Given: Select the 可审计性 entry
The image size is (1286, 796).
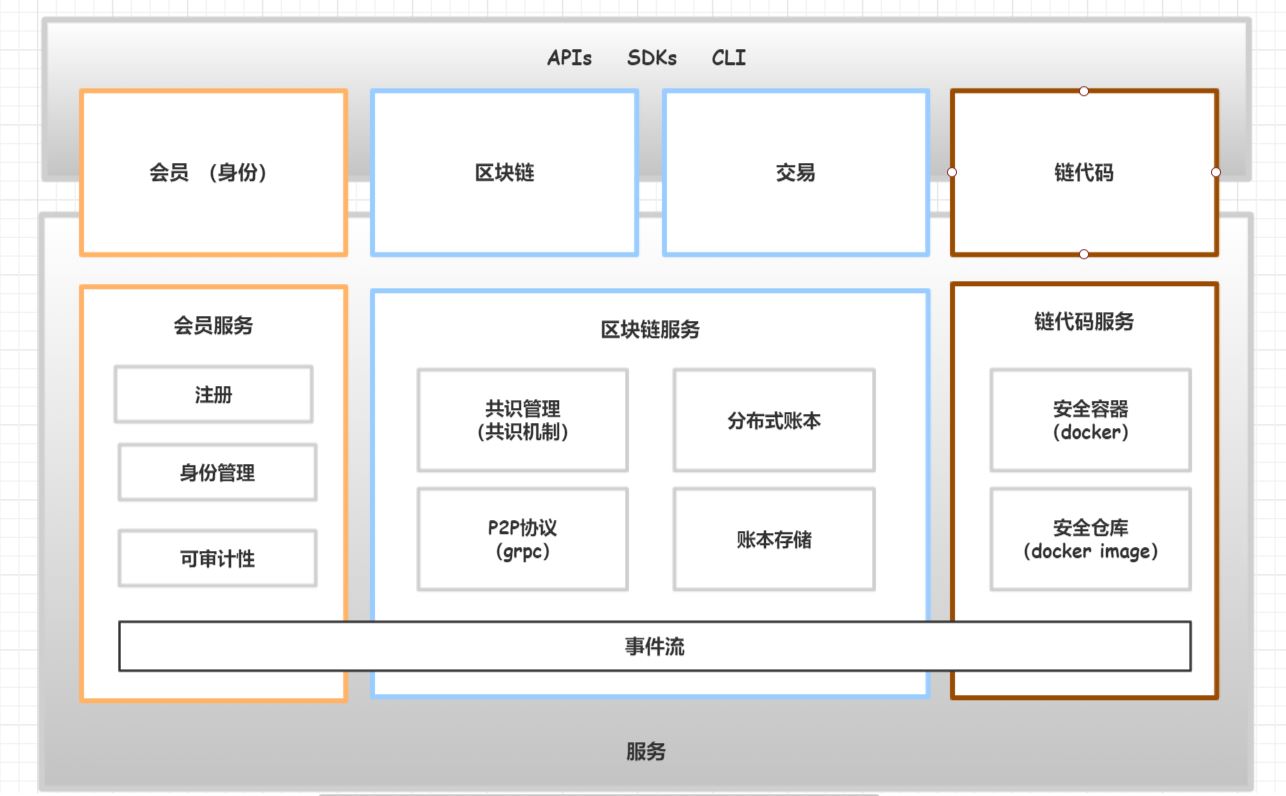Looking at the screenshot, I should click(216, 558).
